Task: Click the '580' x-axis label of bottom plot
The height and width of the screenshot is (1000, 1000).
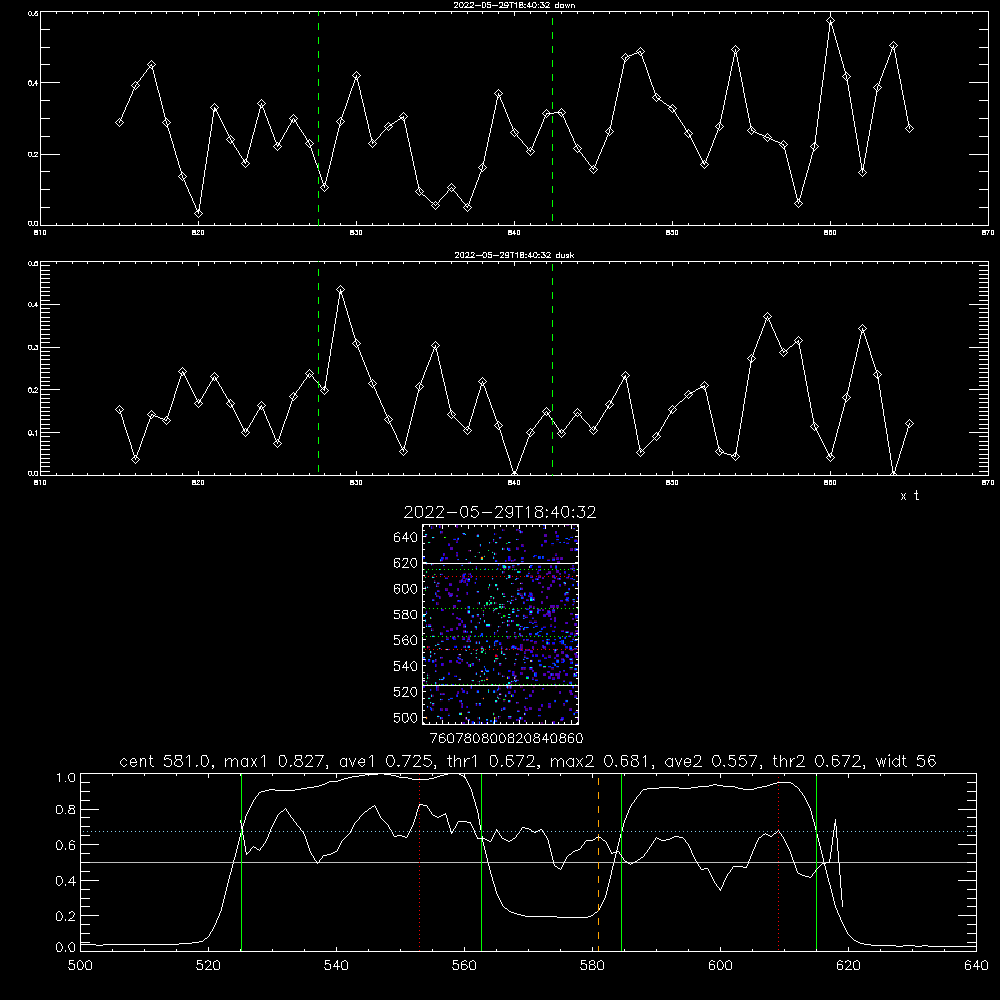Action: (592, 966)
